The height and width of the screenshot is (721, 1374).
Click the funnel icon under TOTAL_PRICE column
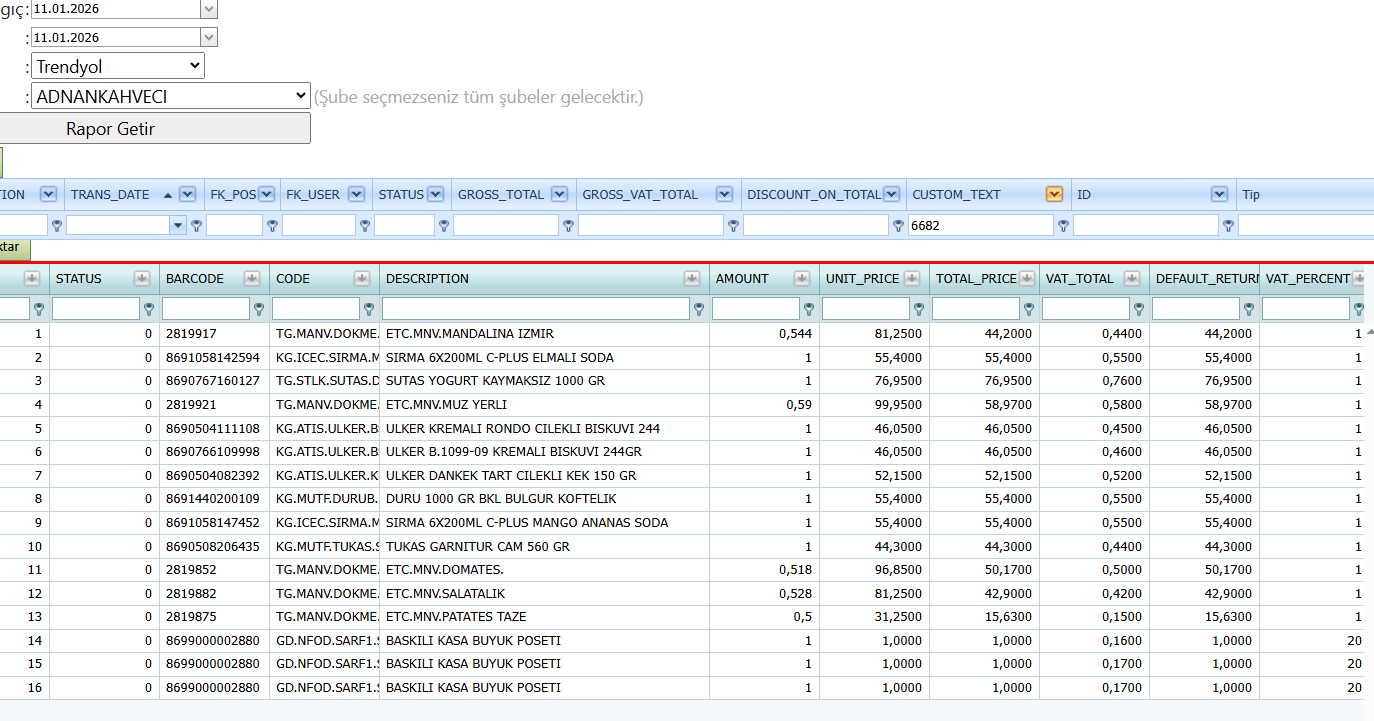coord(1029,310)
